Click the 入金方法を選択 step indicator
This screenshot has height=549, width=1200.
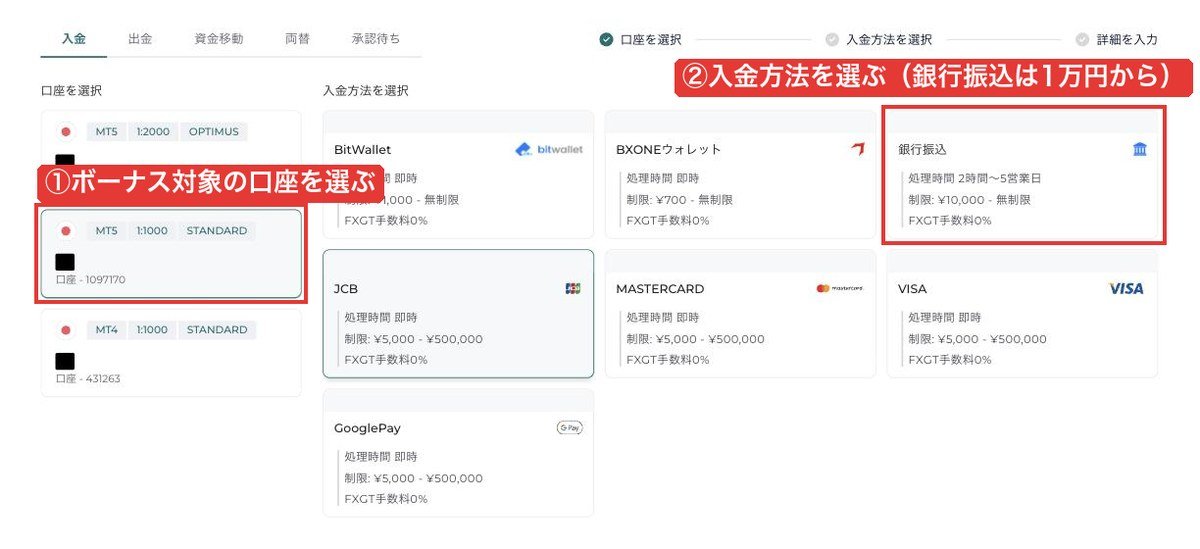(880, 40)
